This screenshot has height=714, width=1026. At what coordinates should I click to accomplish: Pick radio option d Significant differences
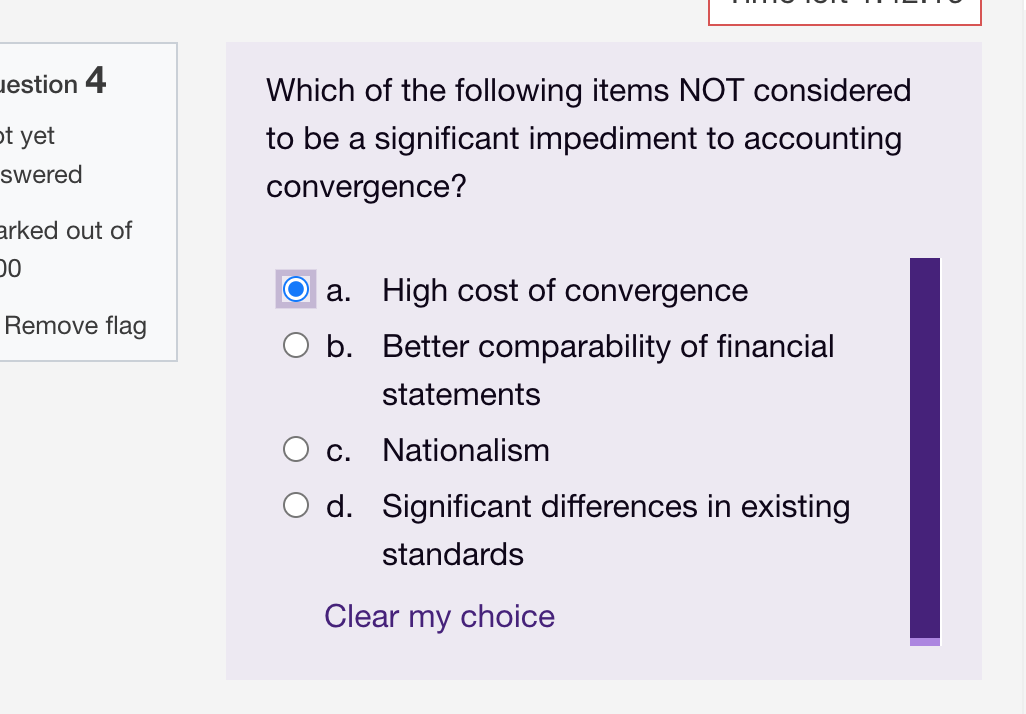295,506
